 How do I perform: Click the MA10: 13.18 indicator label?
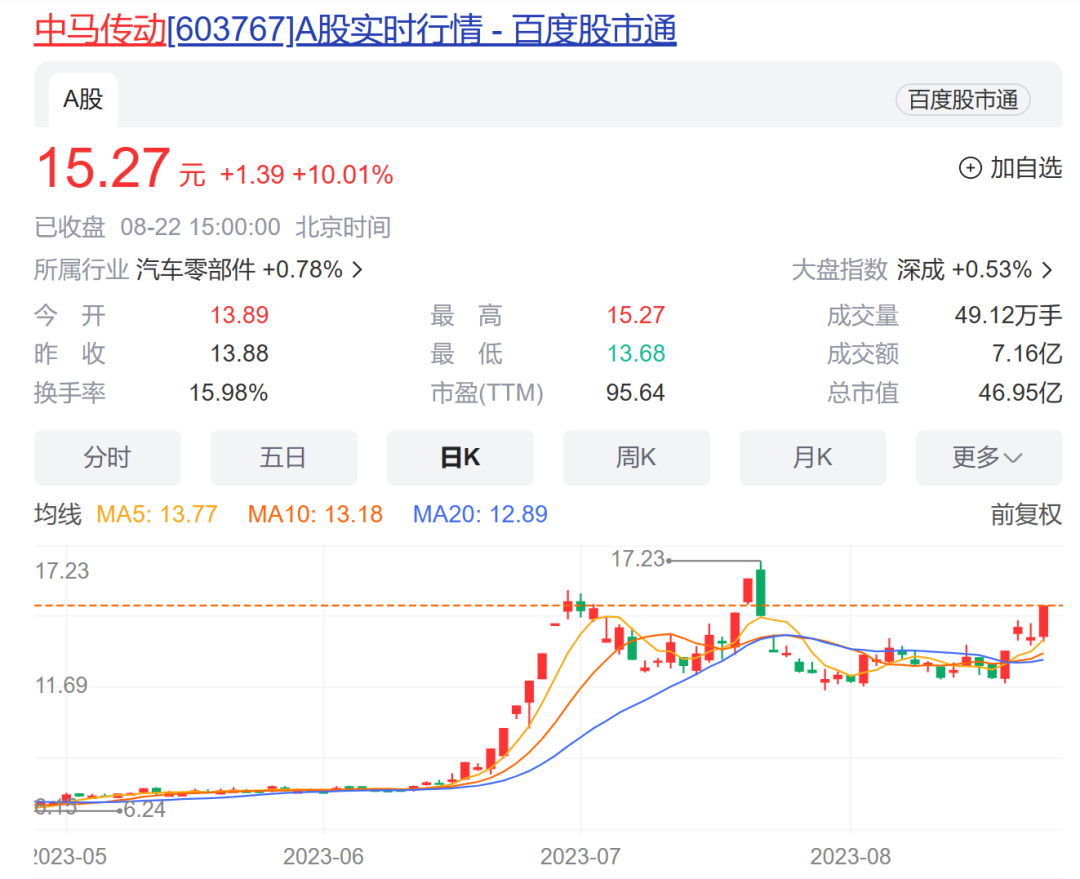click(x=315, y=514)
